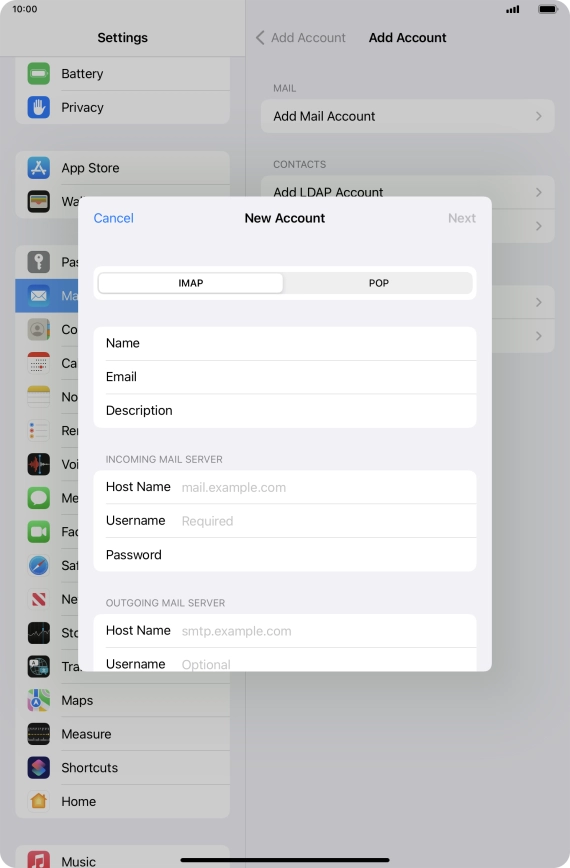Open the Measure app settings icon
570x868 pixels.
pos(39,734)
